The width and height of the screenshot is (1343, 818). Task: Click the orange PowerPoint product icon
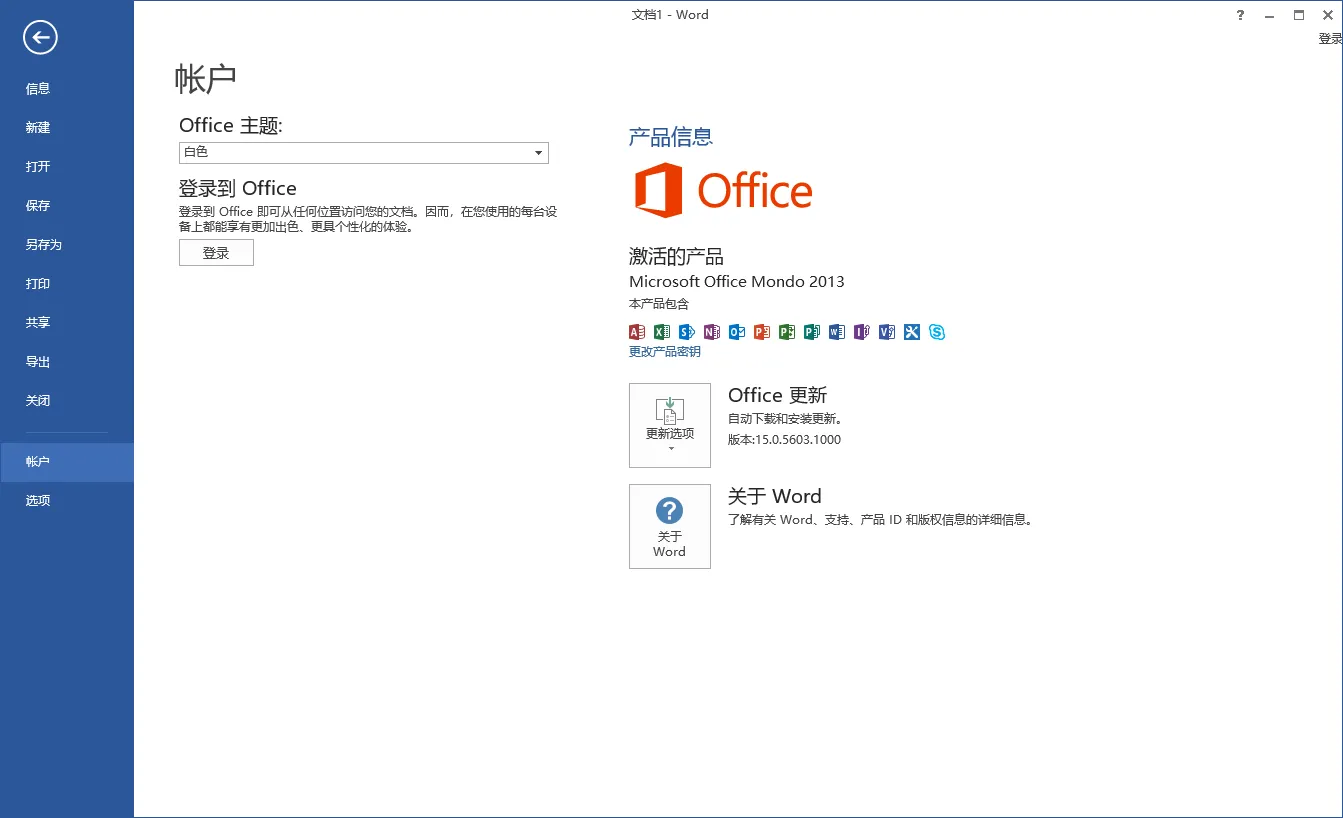pyautogui.click(x=762, y=332)
